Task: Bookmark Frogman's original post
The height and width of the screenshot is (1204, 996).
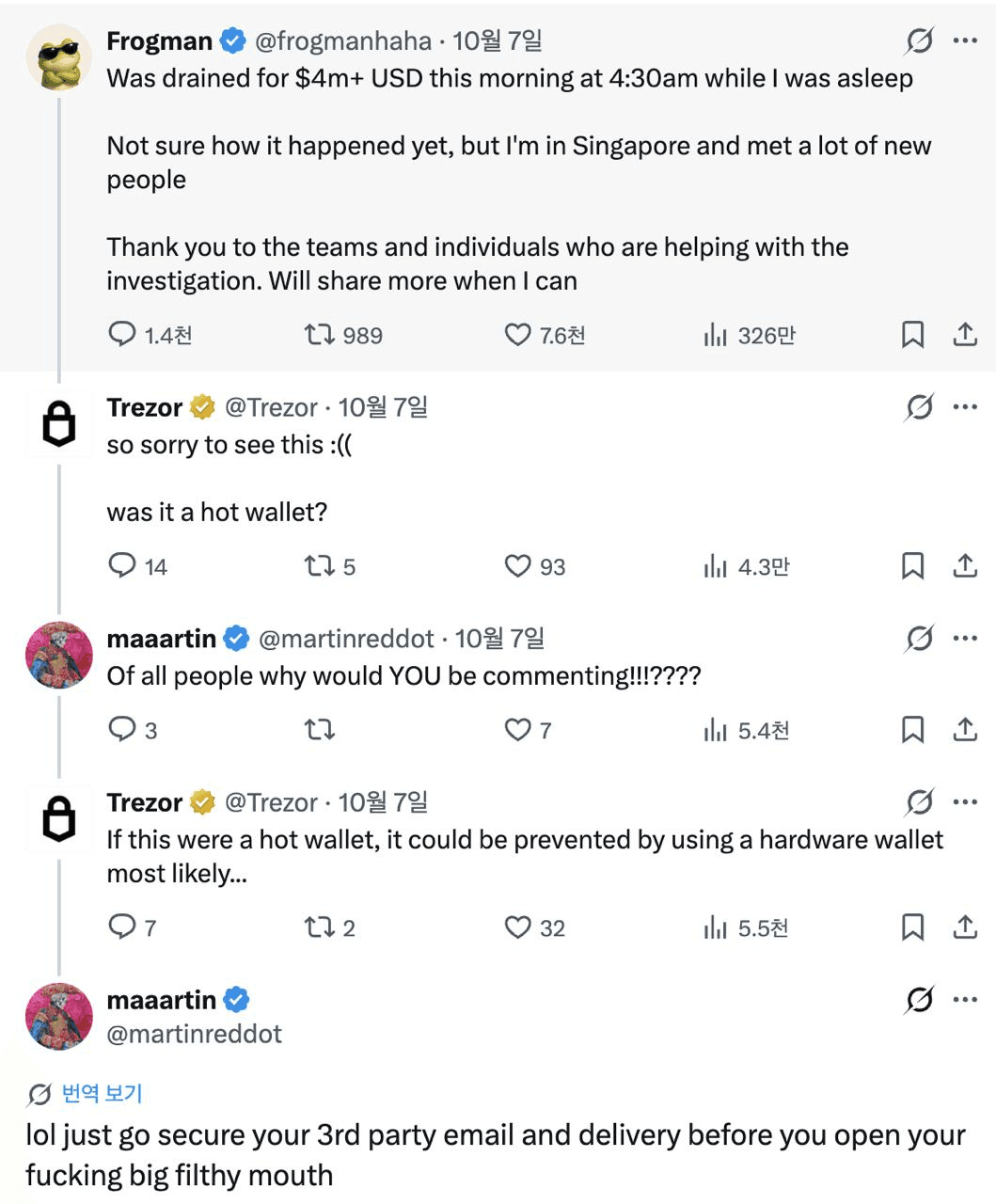Action: pyautogui.click(x=912, y=335)
